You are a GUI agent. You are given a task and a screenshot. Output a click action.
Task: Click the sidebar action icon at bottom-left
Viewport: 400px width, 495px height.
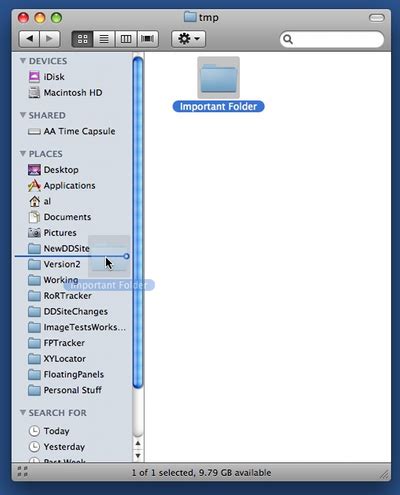pos(22,471)
